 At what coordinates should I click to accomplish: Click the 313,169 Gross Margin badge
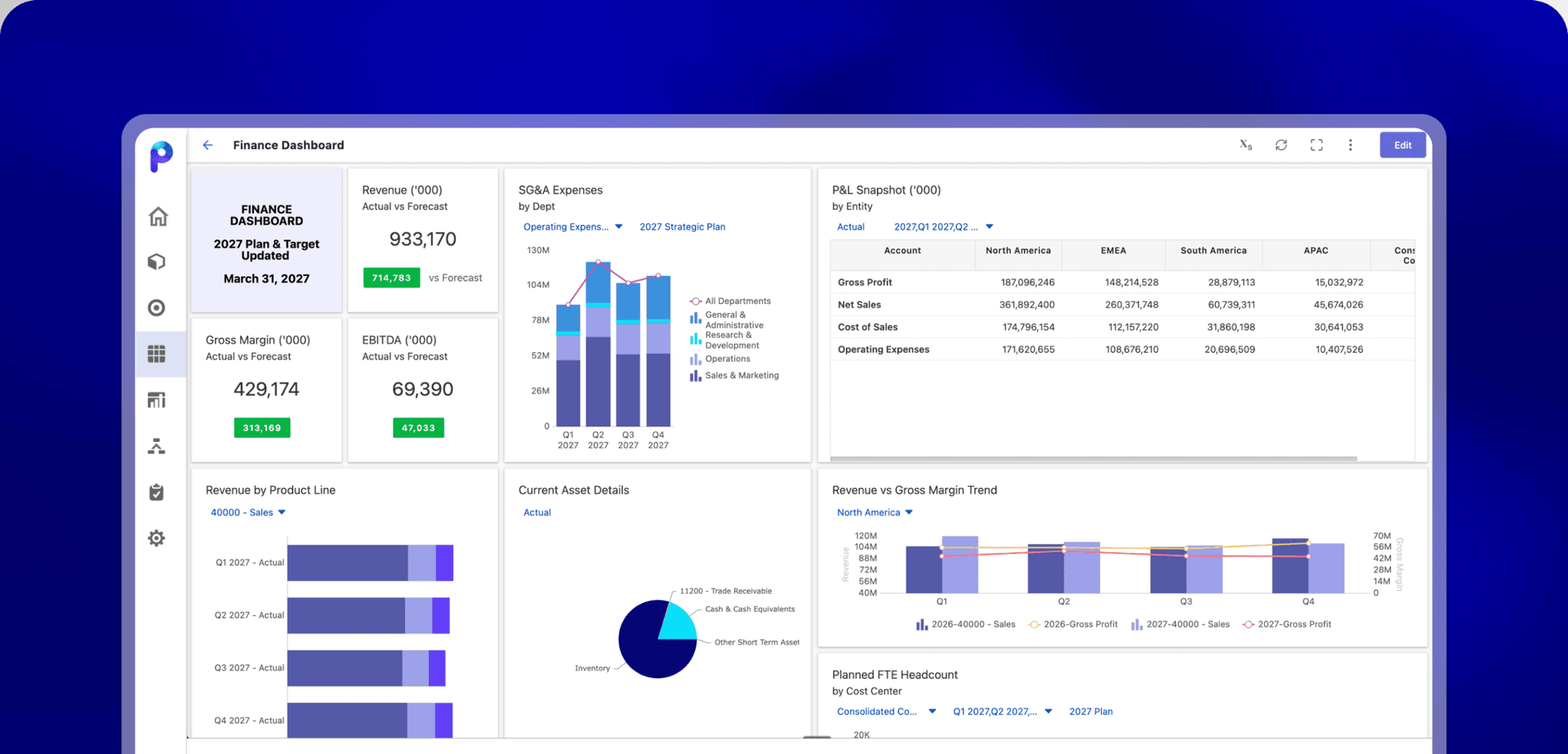click(x=261, y=428)
